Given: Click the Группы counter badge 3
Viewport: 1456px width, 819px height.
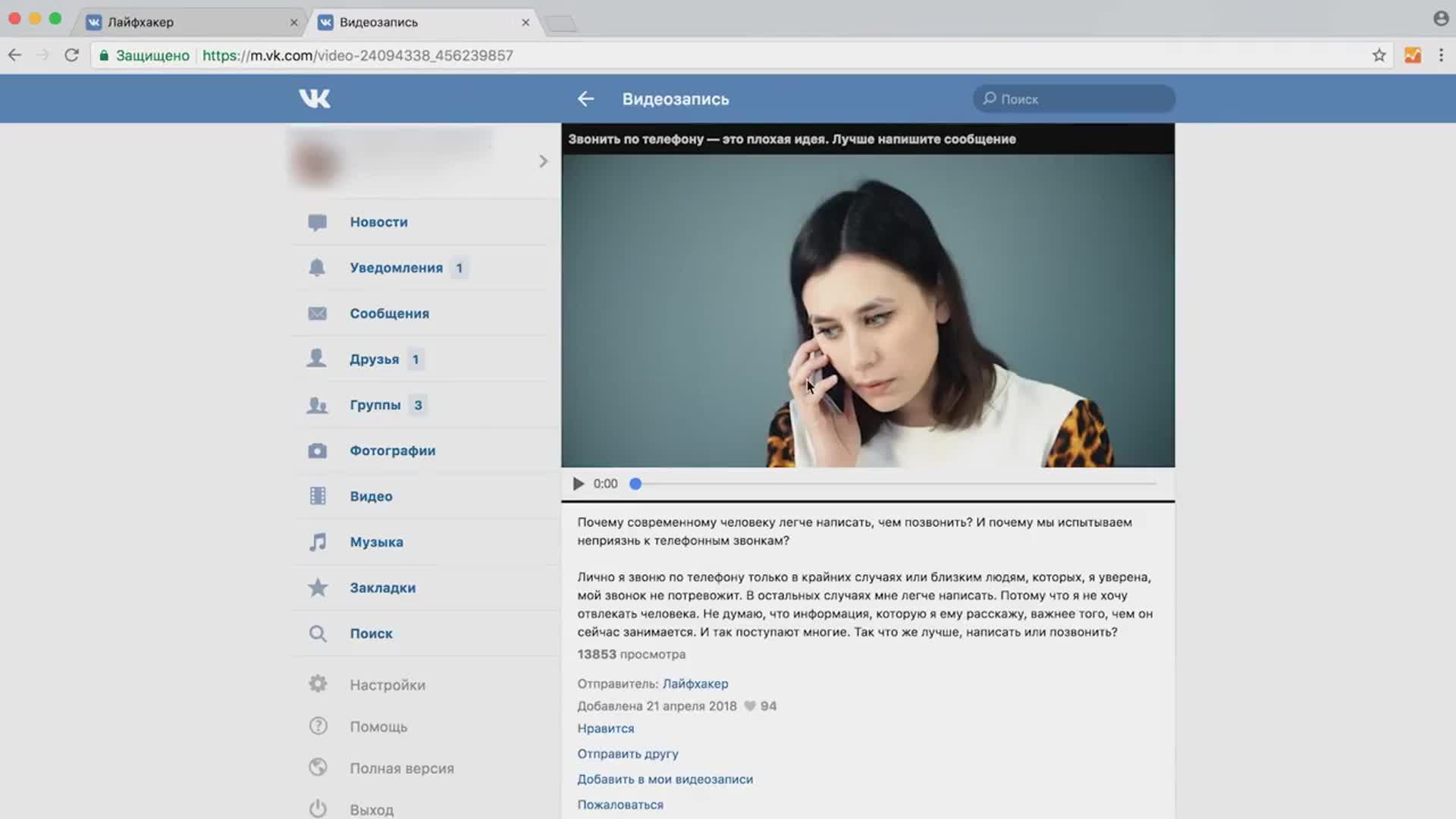Looking at the screenshot, I should coord(418,405).
